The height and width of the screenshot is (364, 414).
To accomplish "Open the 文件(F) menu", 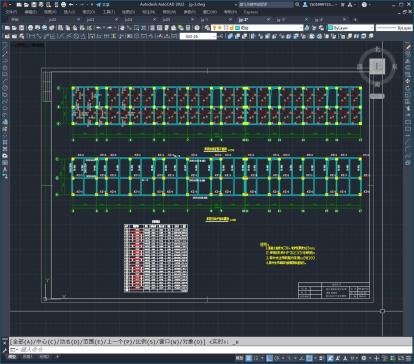I will click(x=11, y=12).
